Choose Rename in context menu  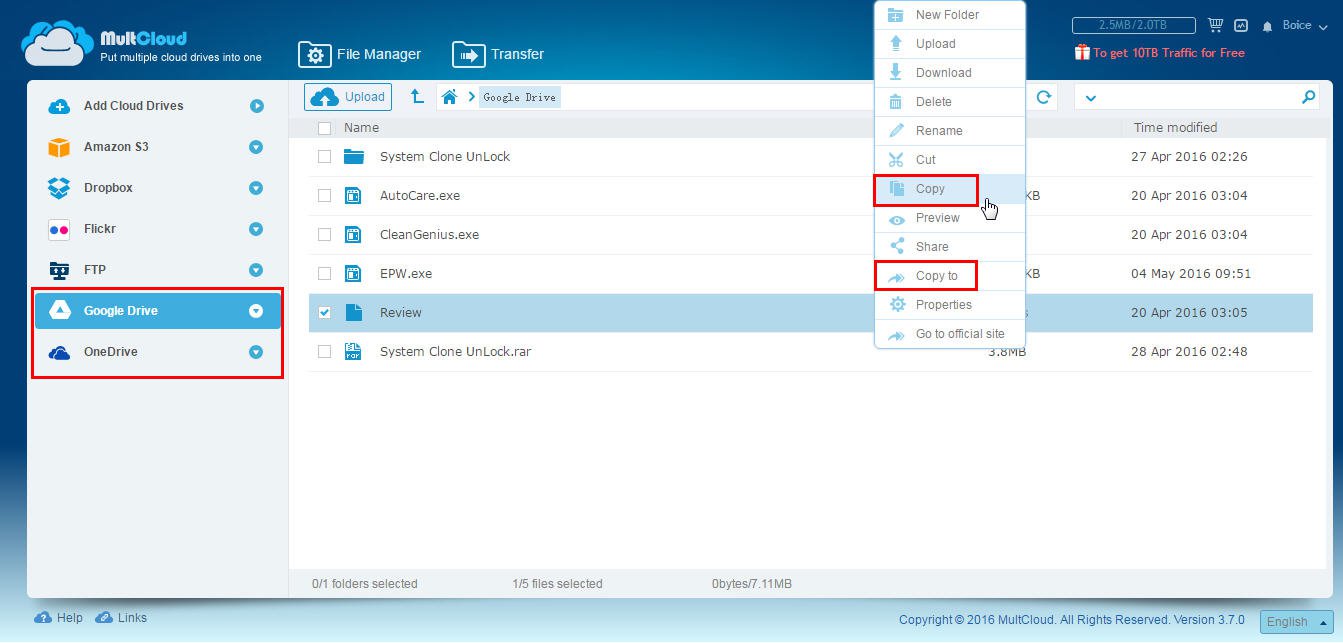tap(950, 131)
